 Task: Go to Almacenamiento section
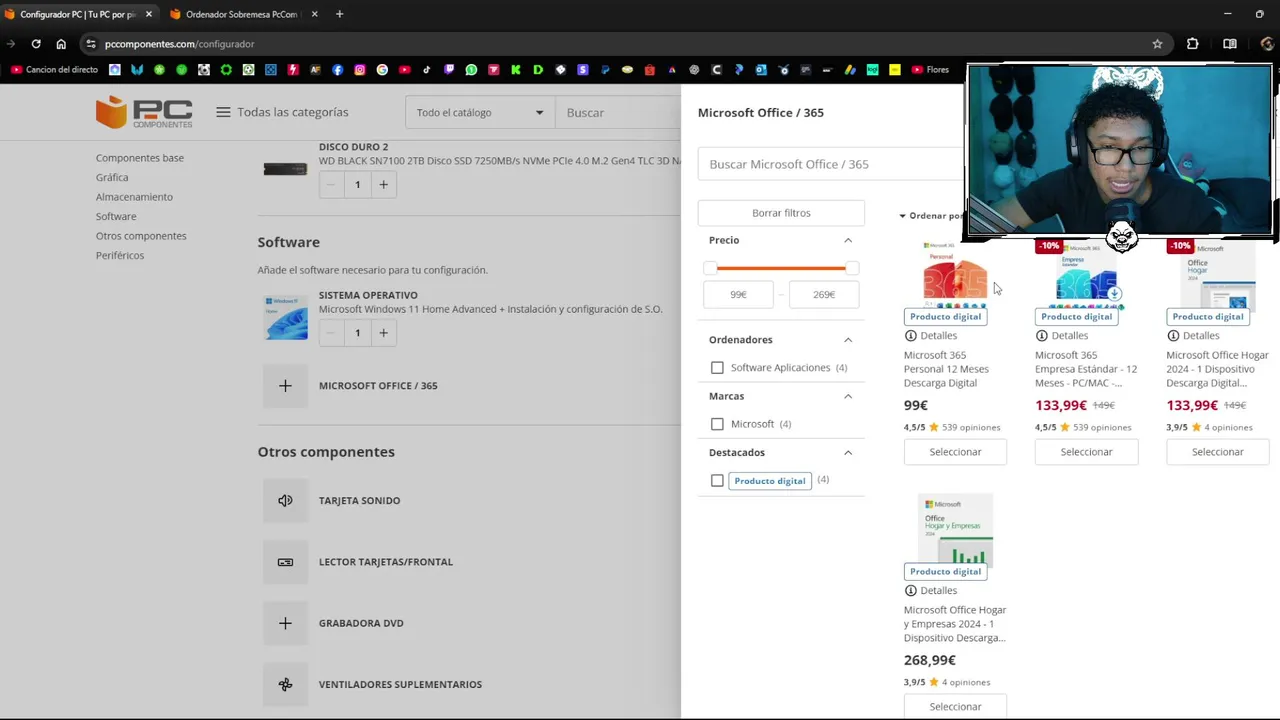[x=134, y=197]
